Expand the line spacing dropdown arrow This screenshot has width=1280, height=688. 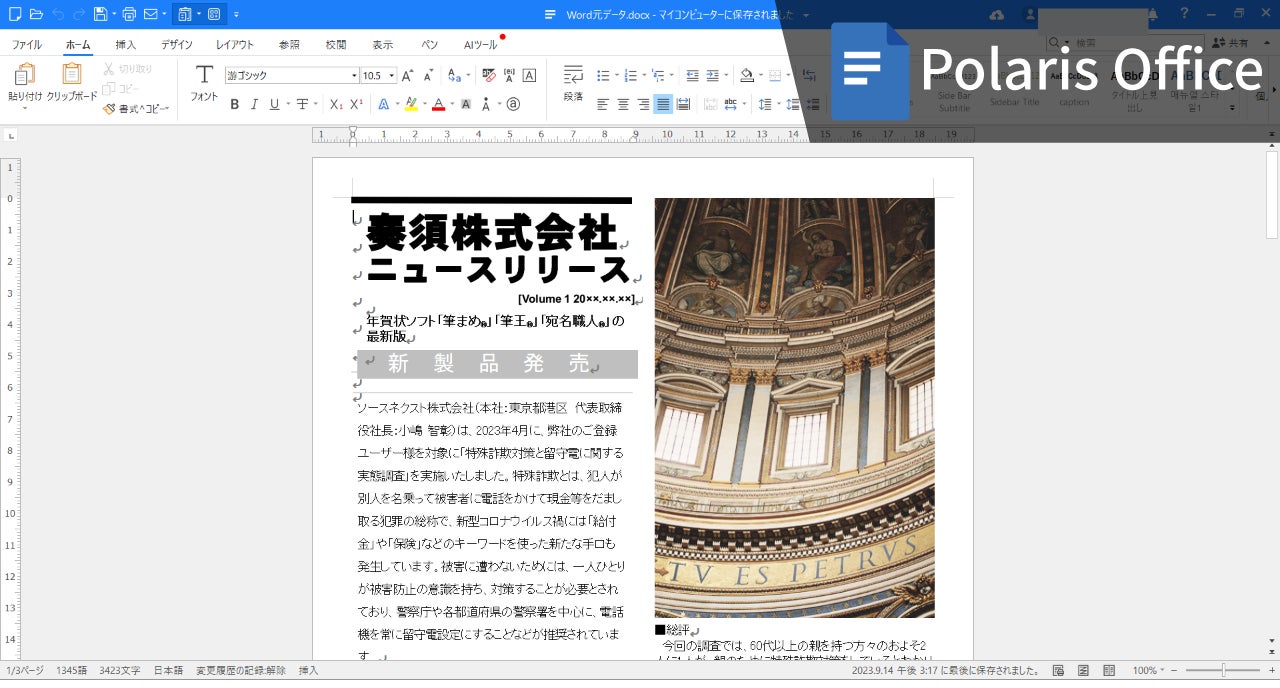(779, 104)
